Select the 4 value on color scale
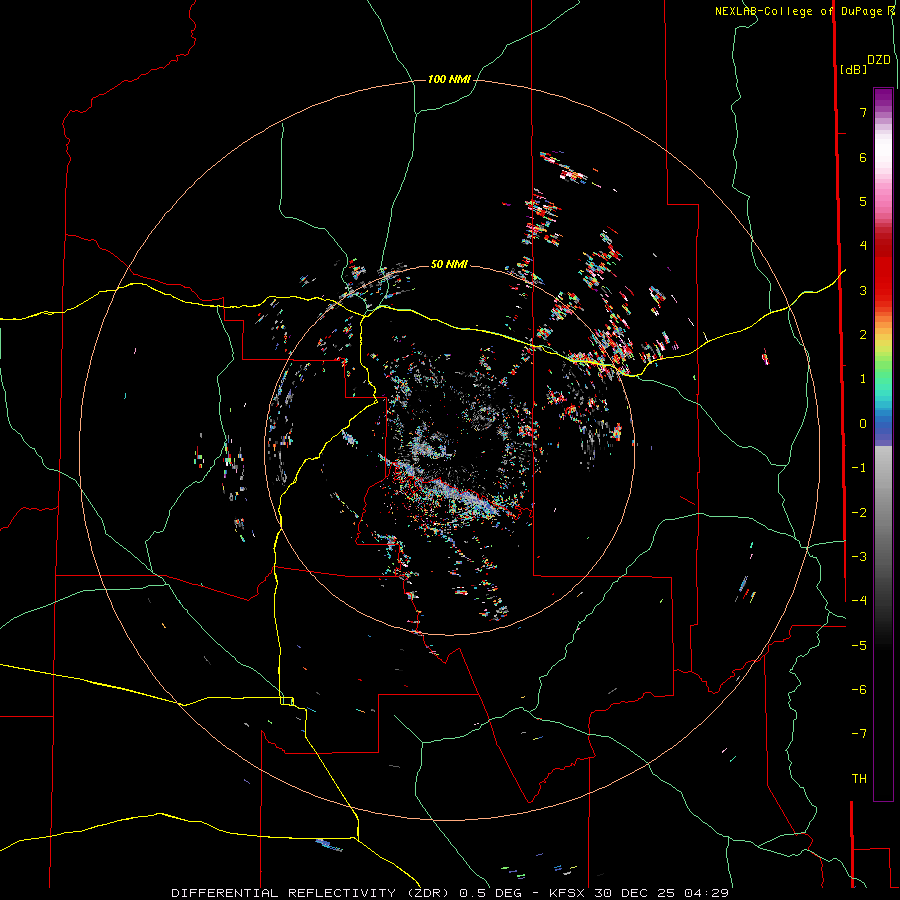This screenshot has width=900, height=900. click(x=863, y=246)
